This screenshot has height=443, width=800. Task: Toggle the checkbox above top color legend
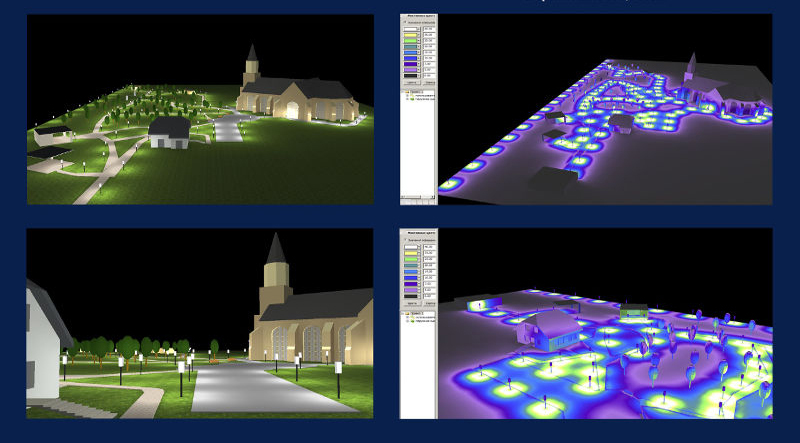[405, 22]
